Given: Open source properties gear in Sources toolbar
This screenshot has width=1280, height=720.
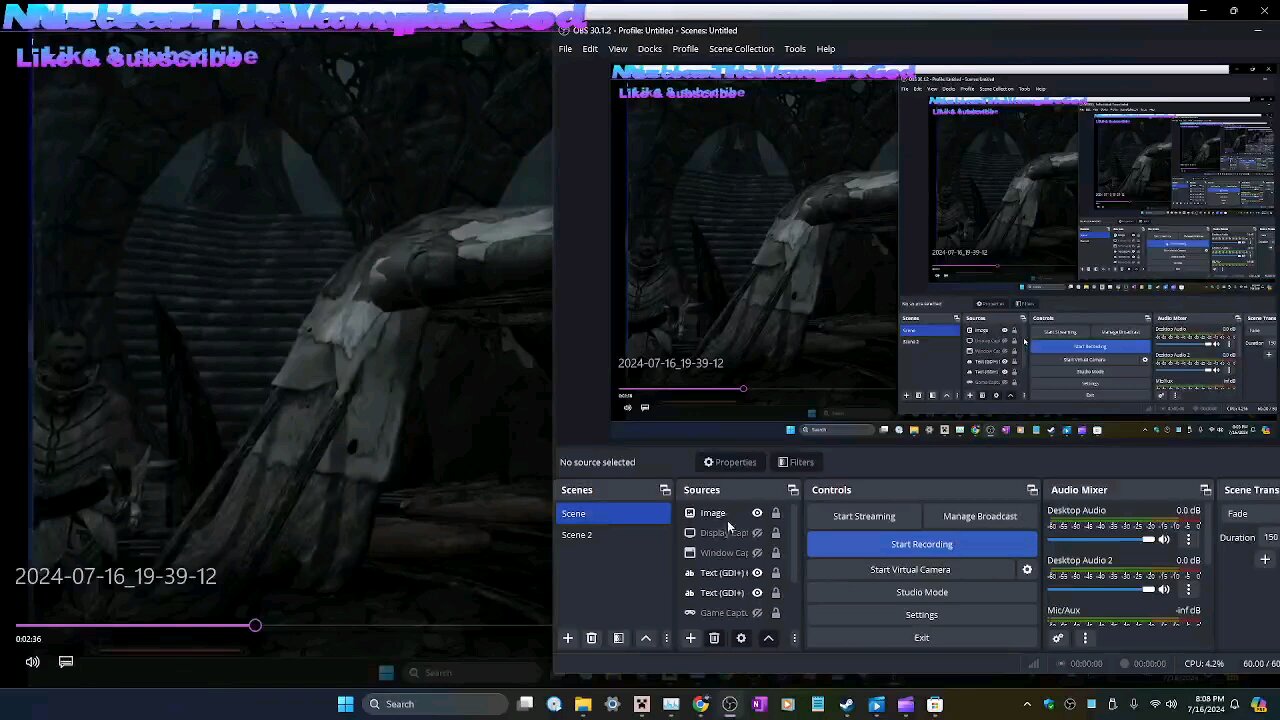Looking at the screenshot, I should pyautogui.click(x=741, y=638).
